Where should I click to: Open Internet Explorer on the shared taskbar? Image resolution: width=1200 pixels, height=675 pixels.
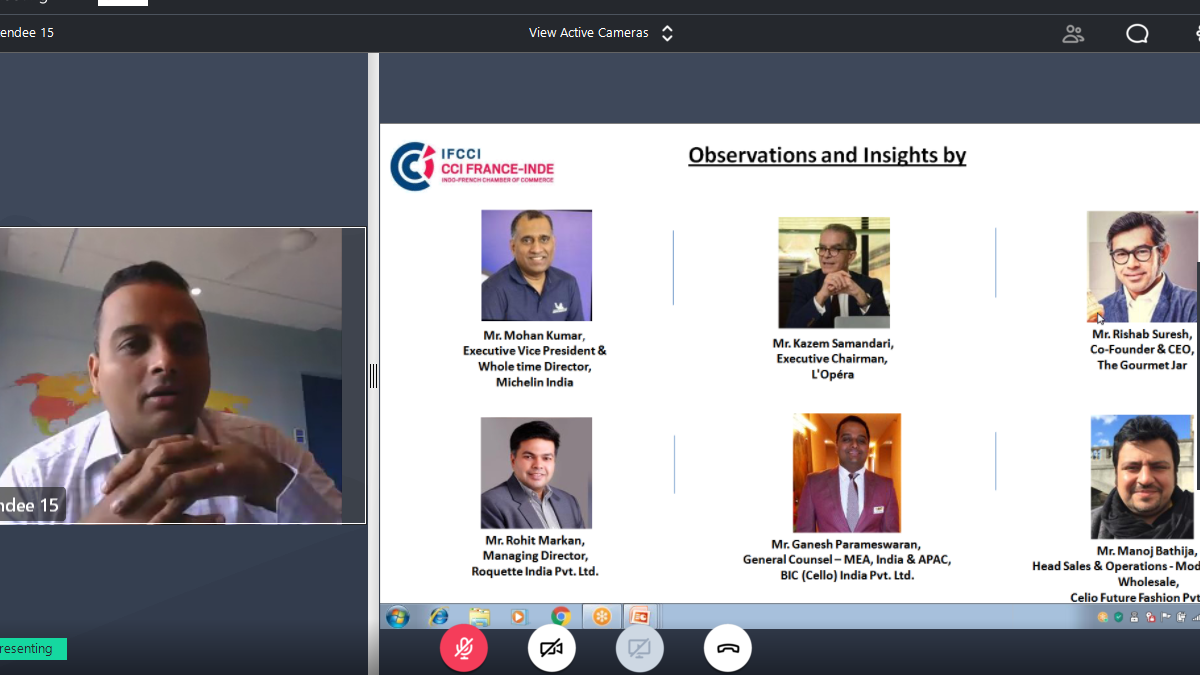[438, 616]
